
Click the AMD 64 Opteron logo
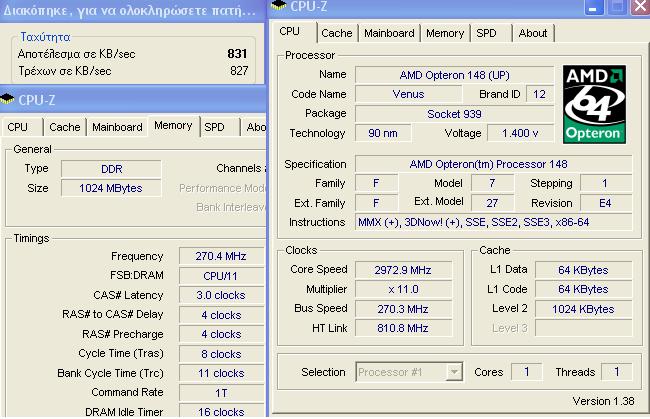(594, 104)
